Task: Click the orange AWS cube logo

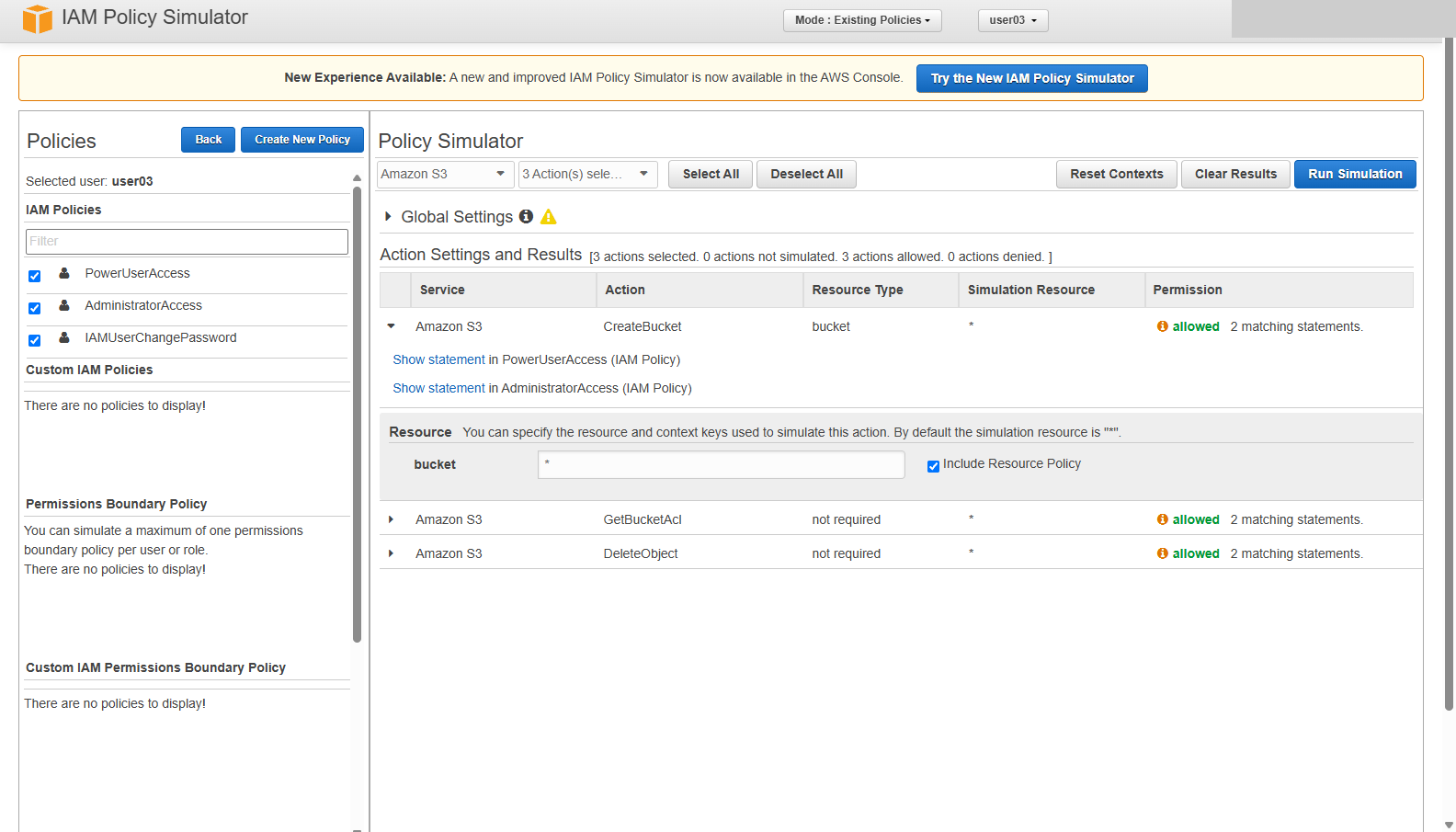Action: click(x=37, y=18)
